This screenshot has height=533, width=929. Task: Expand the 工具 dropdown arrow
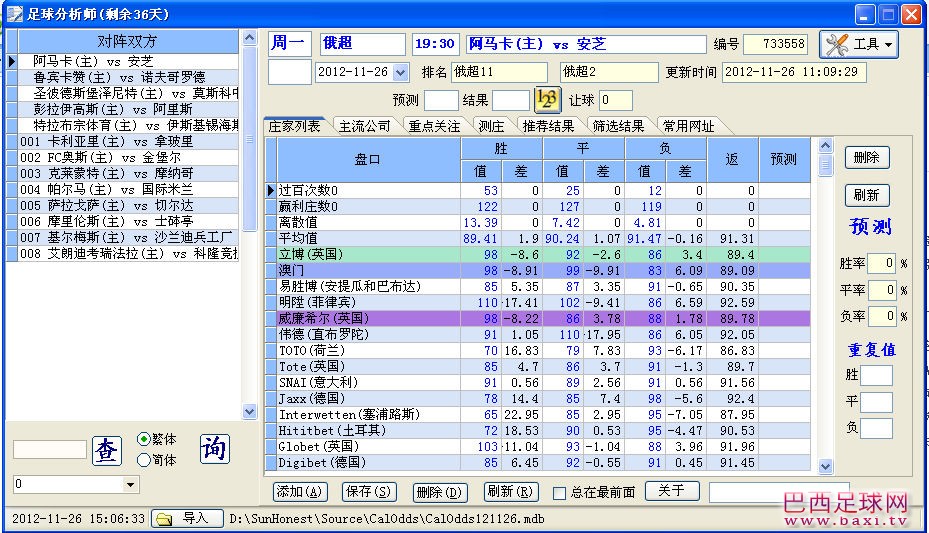(888, 45)
